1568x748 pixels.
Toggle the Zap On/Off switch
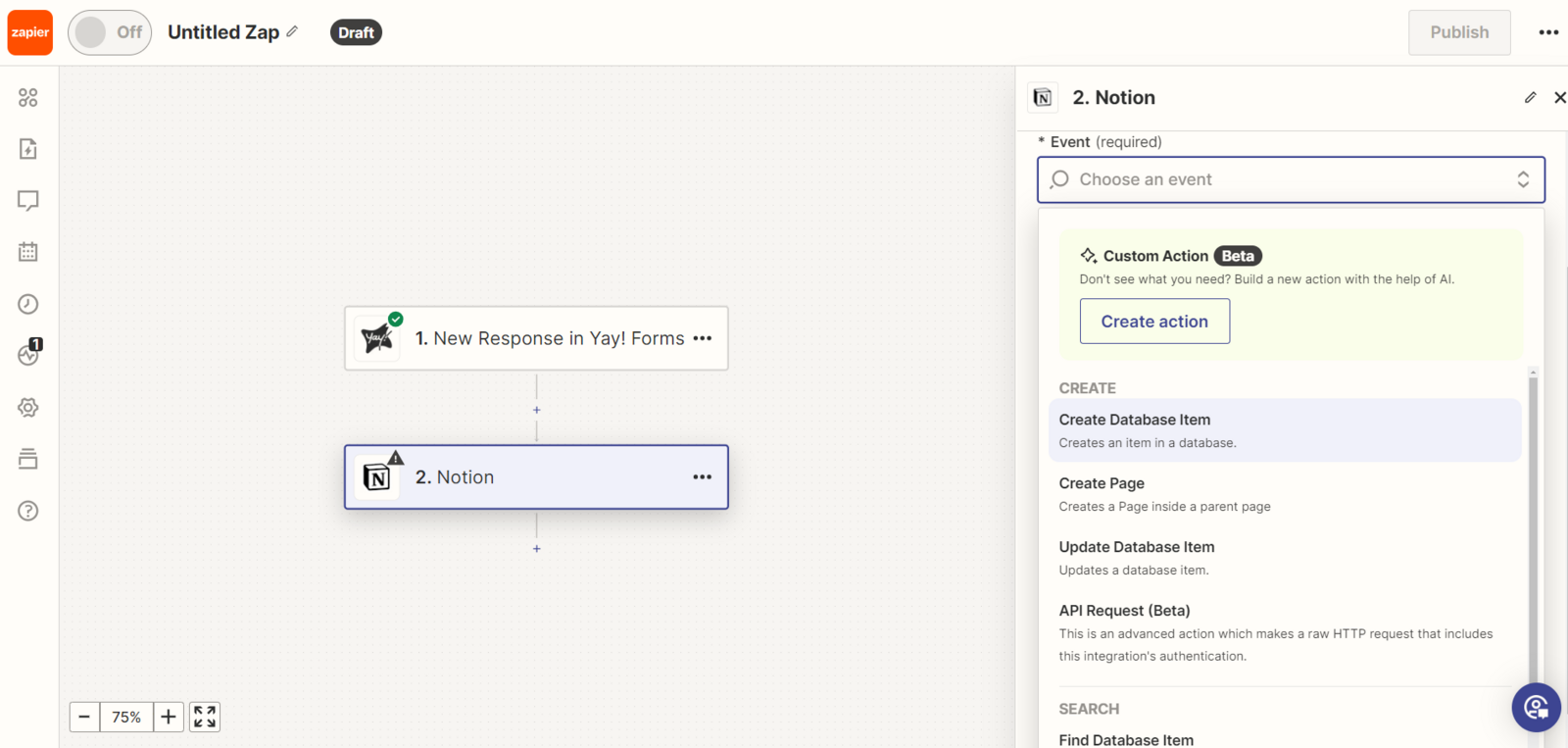pyautogui.click(x=110, y=32)
